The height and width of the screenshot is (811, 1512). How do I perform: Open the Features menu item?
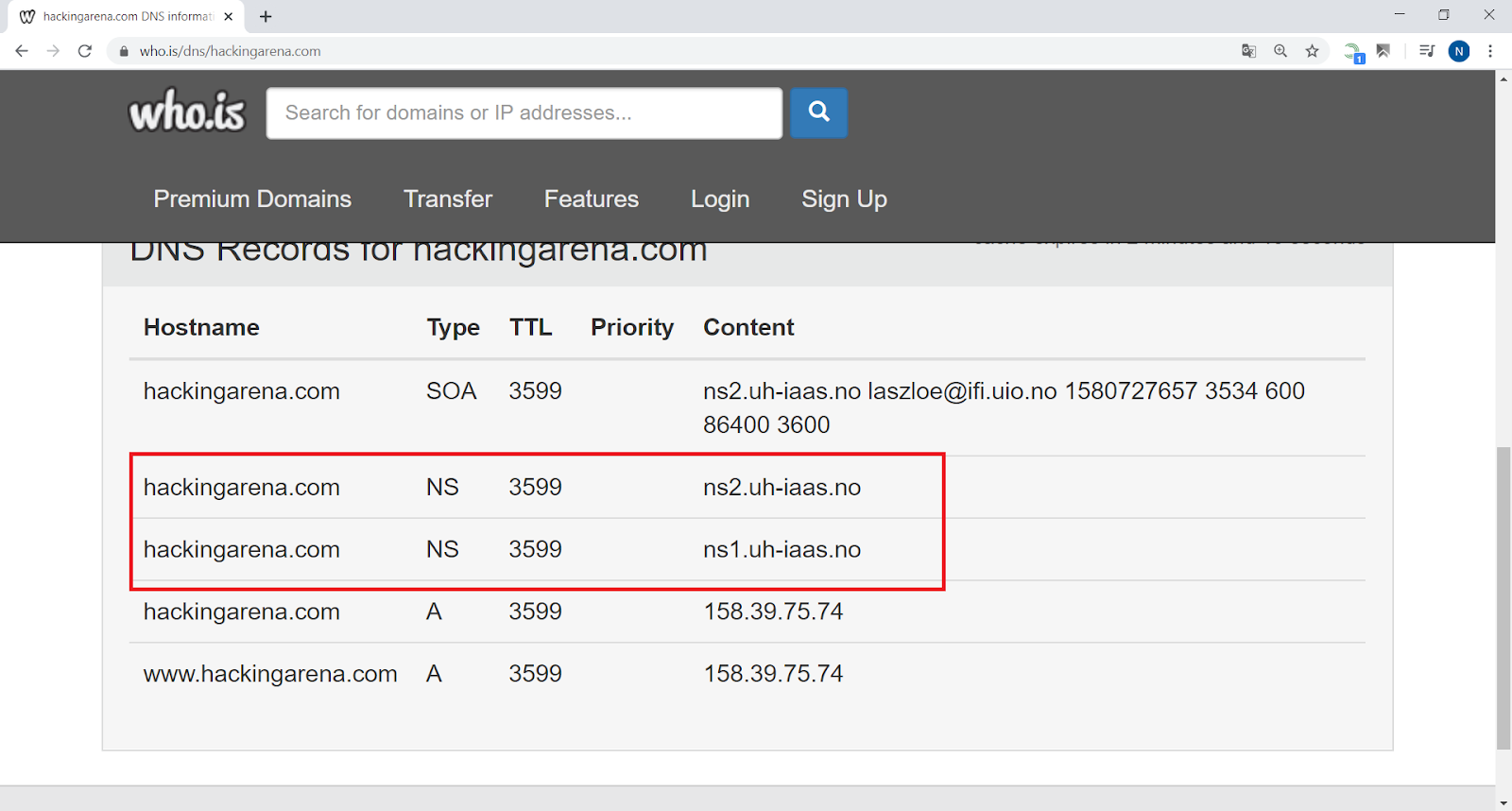pyautogui.click(x=592, y=198)
